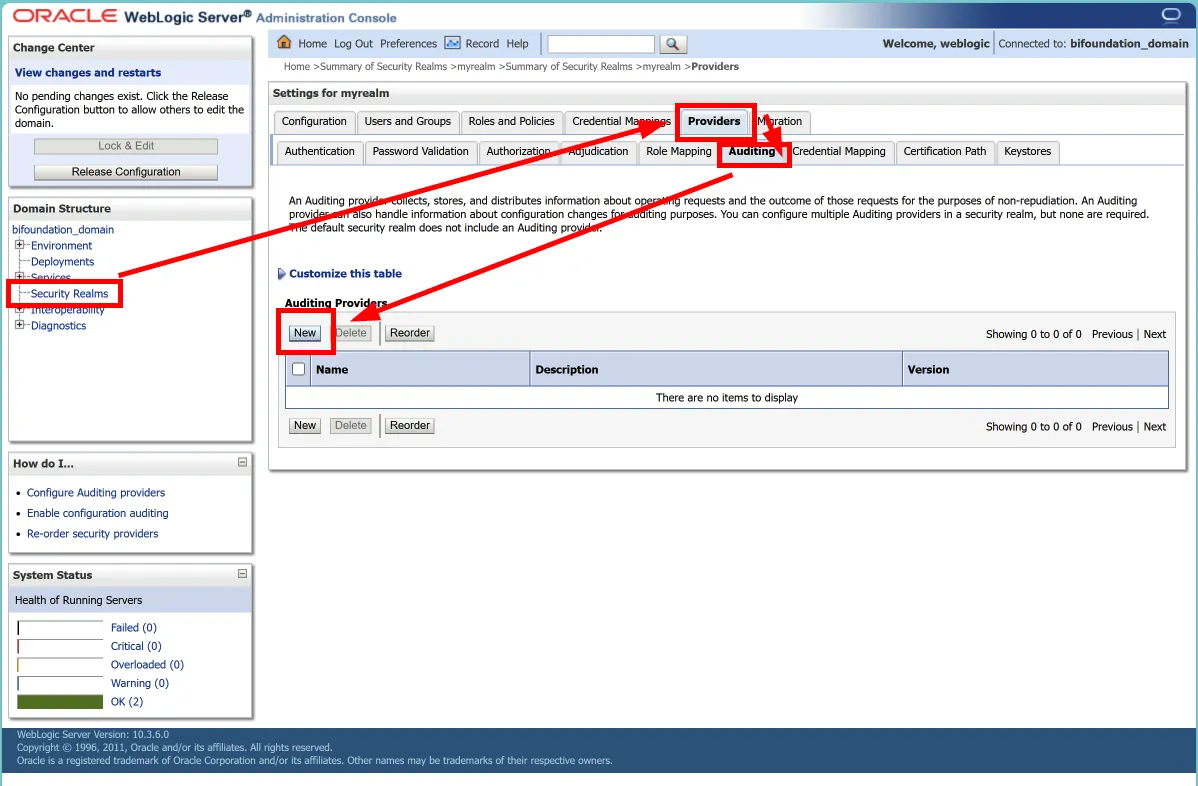Click the Oracle logo icon at top right
1198x786 pixels.
(1170, 15)
